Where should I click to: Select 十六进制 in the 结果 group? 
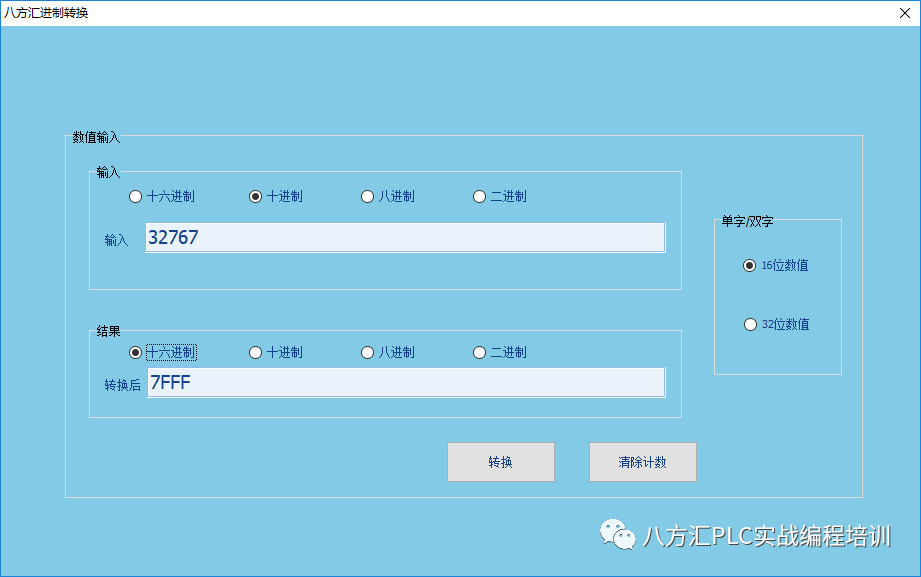pos(136,352)
